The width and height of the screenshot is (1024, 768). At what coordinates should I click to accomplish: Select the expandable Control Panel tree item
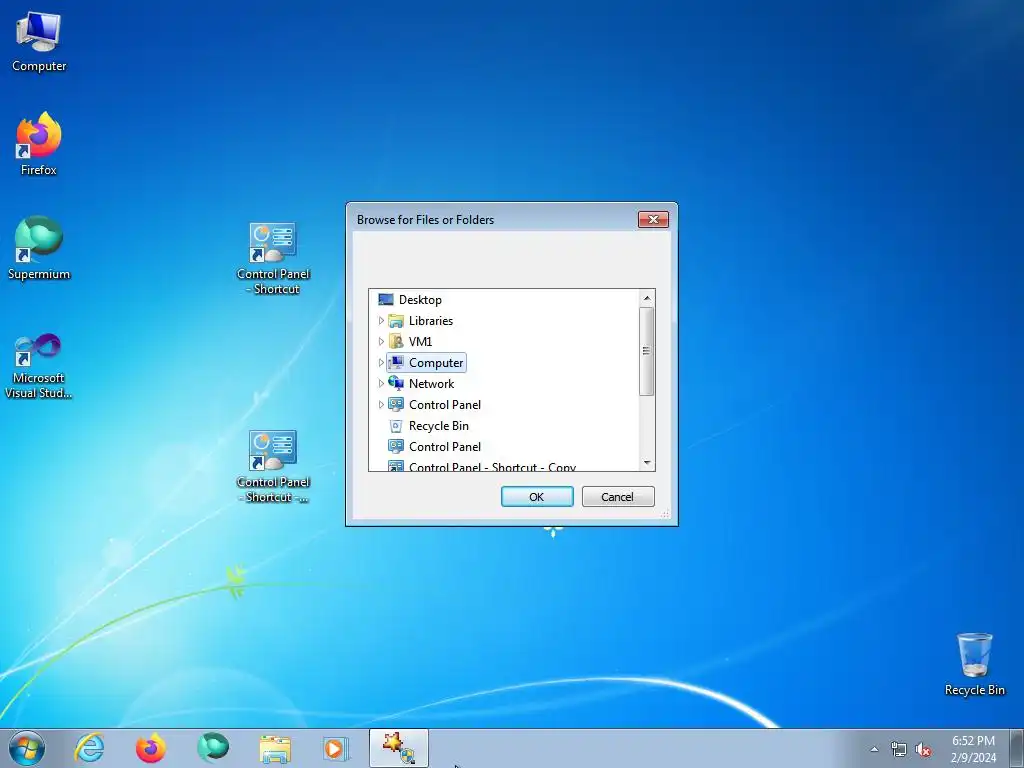point(445,404)
